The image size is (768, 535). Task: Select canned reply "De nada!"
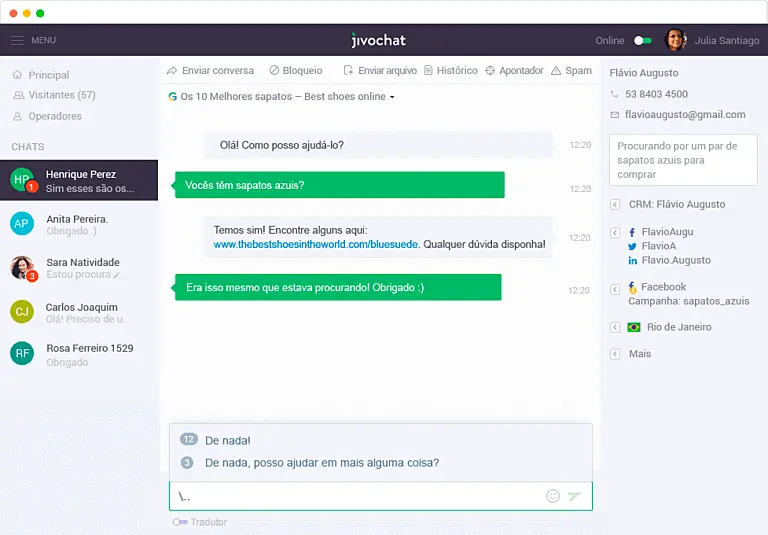coord(227,440)
